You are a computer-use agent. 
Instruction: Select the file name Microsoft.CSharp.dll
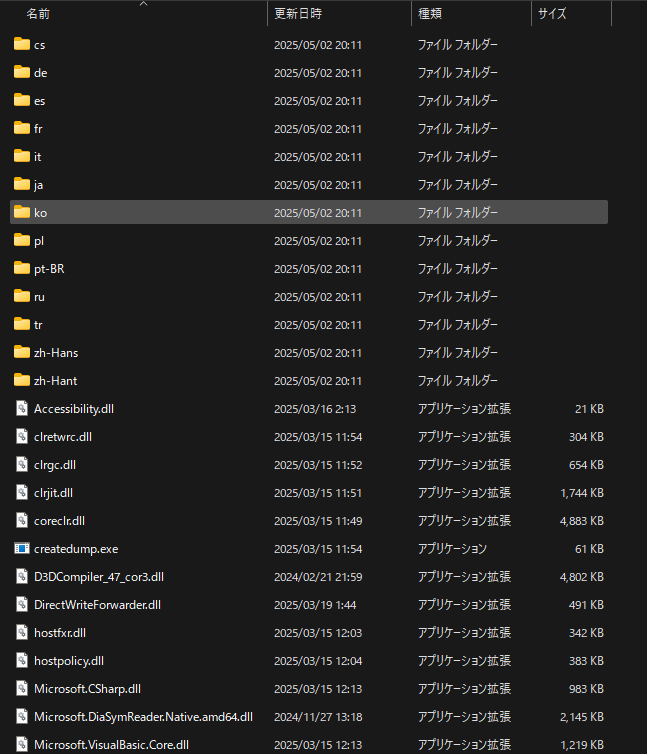pyautogui.click(x=88, y=689)
